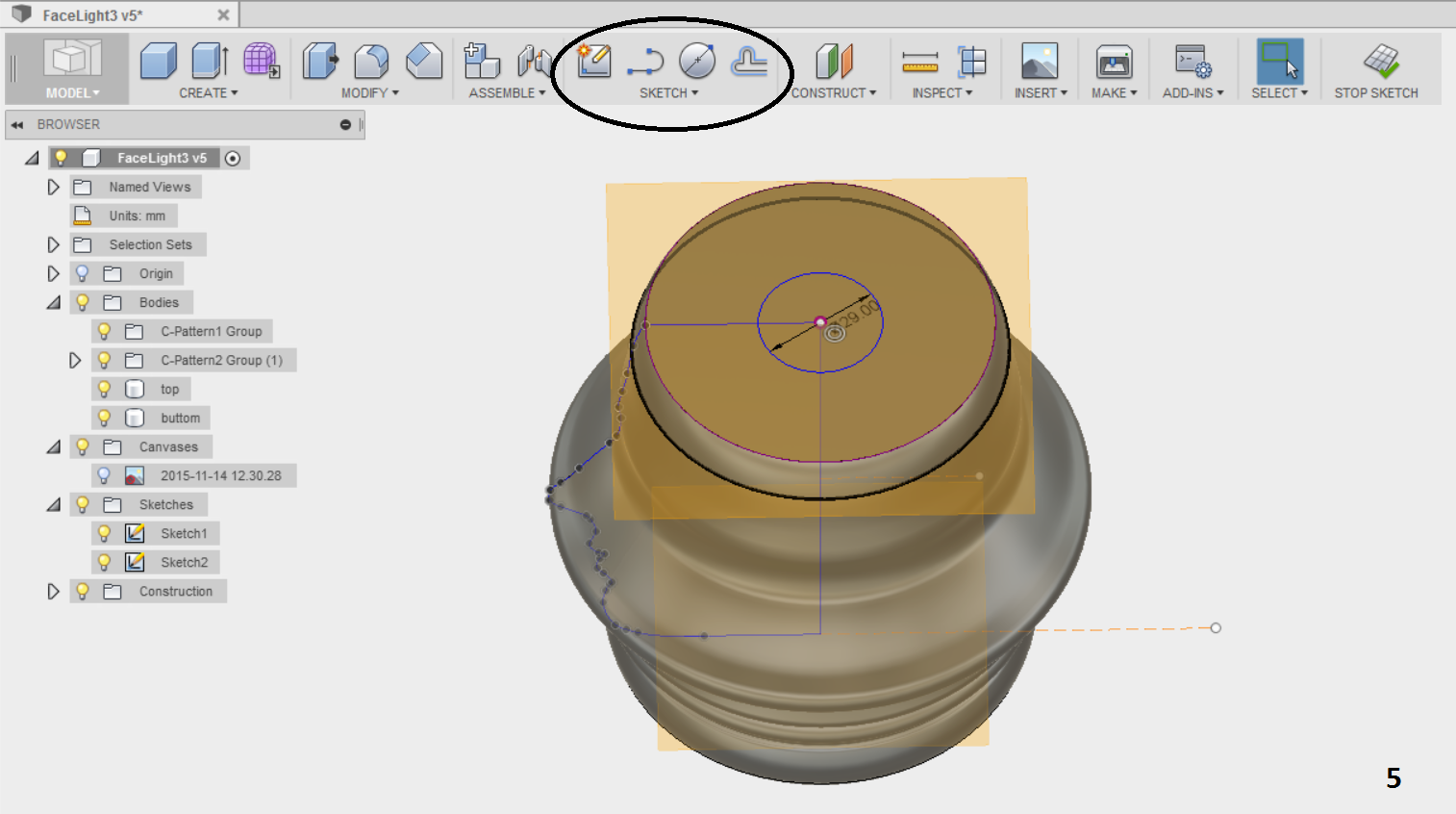Screen dimensions: 1456x814
Task: Click the Select tool icon
Action: [x=1280, y=61]
